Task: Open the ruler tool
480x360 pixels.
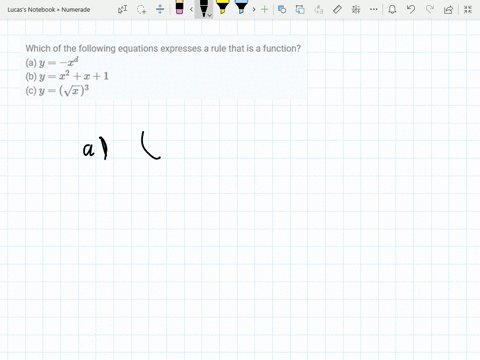Action: (337, 9)
